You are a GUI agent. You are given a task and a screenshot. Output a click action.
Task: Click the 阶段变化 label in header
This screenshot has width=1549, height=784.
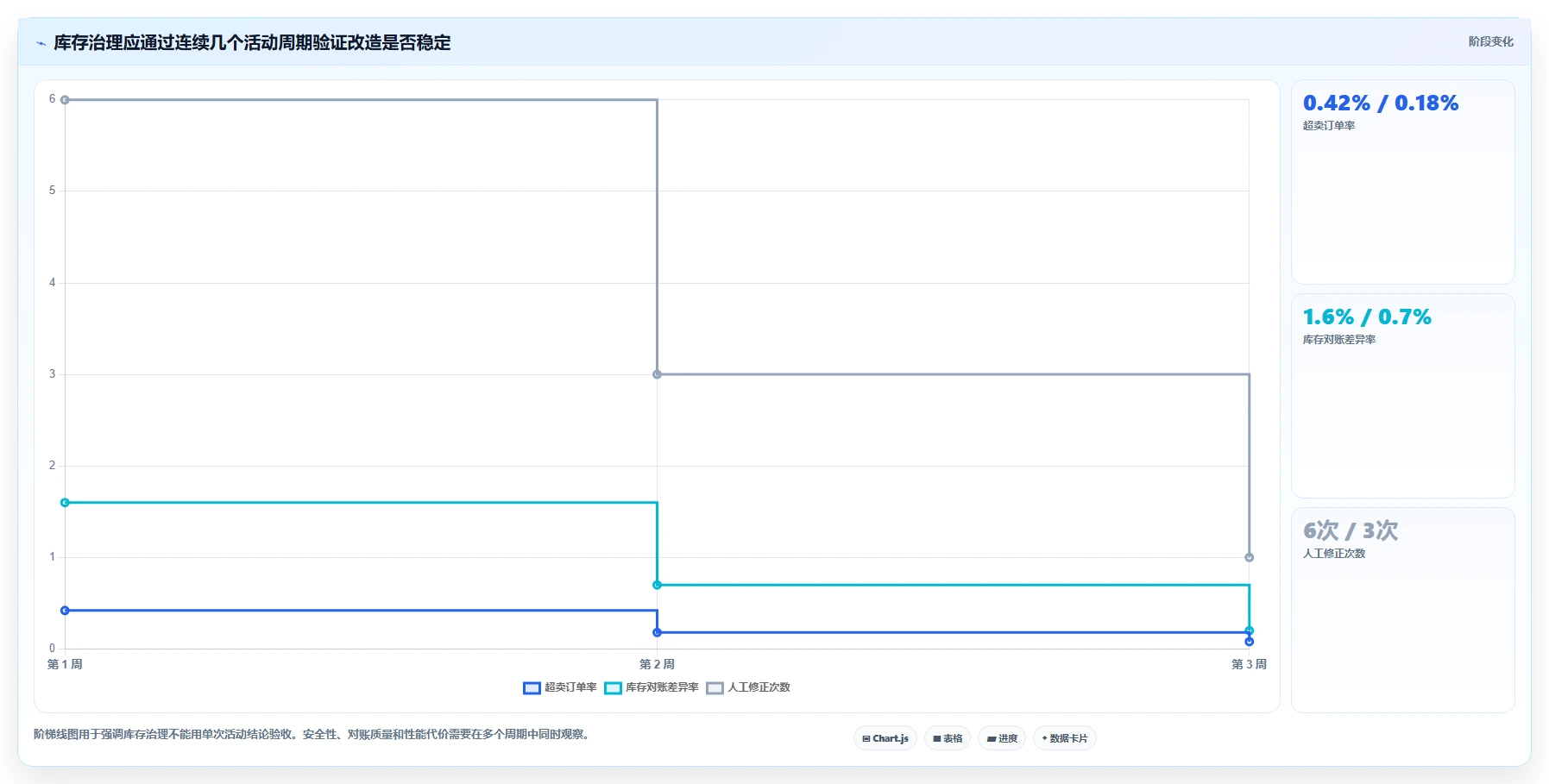click(x=1491, y=41)
